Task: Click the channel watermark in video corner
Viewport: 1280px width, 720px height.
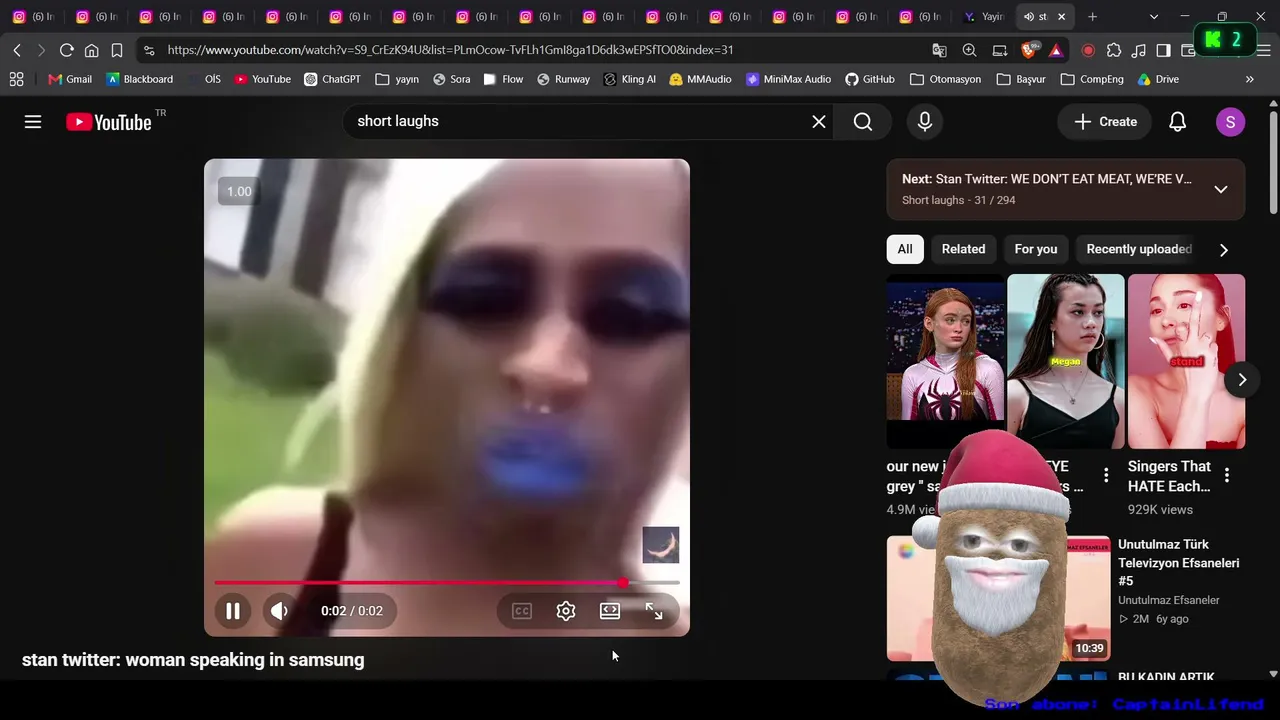Action: (x=660, y=545)
